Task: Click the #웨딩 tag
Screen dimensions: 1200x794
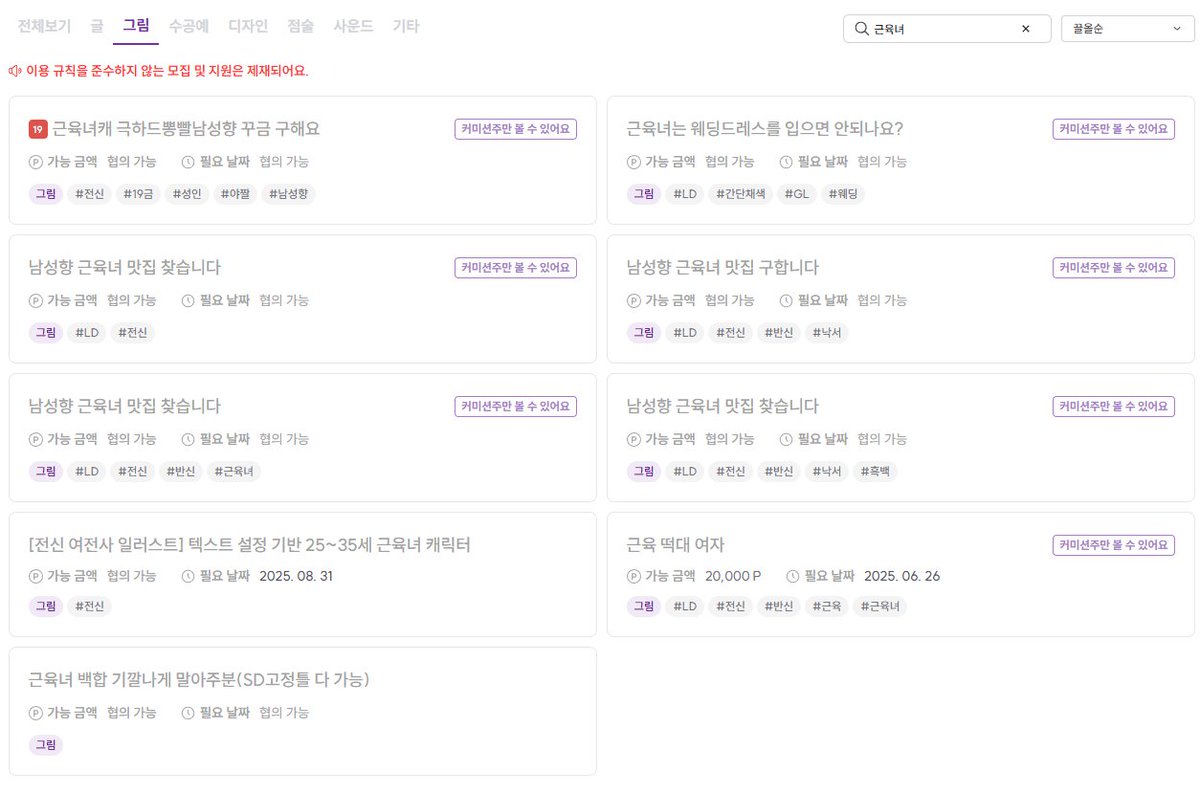Action: (x=843, y=194)
